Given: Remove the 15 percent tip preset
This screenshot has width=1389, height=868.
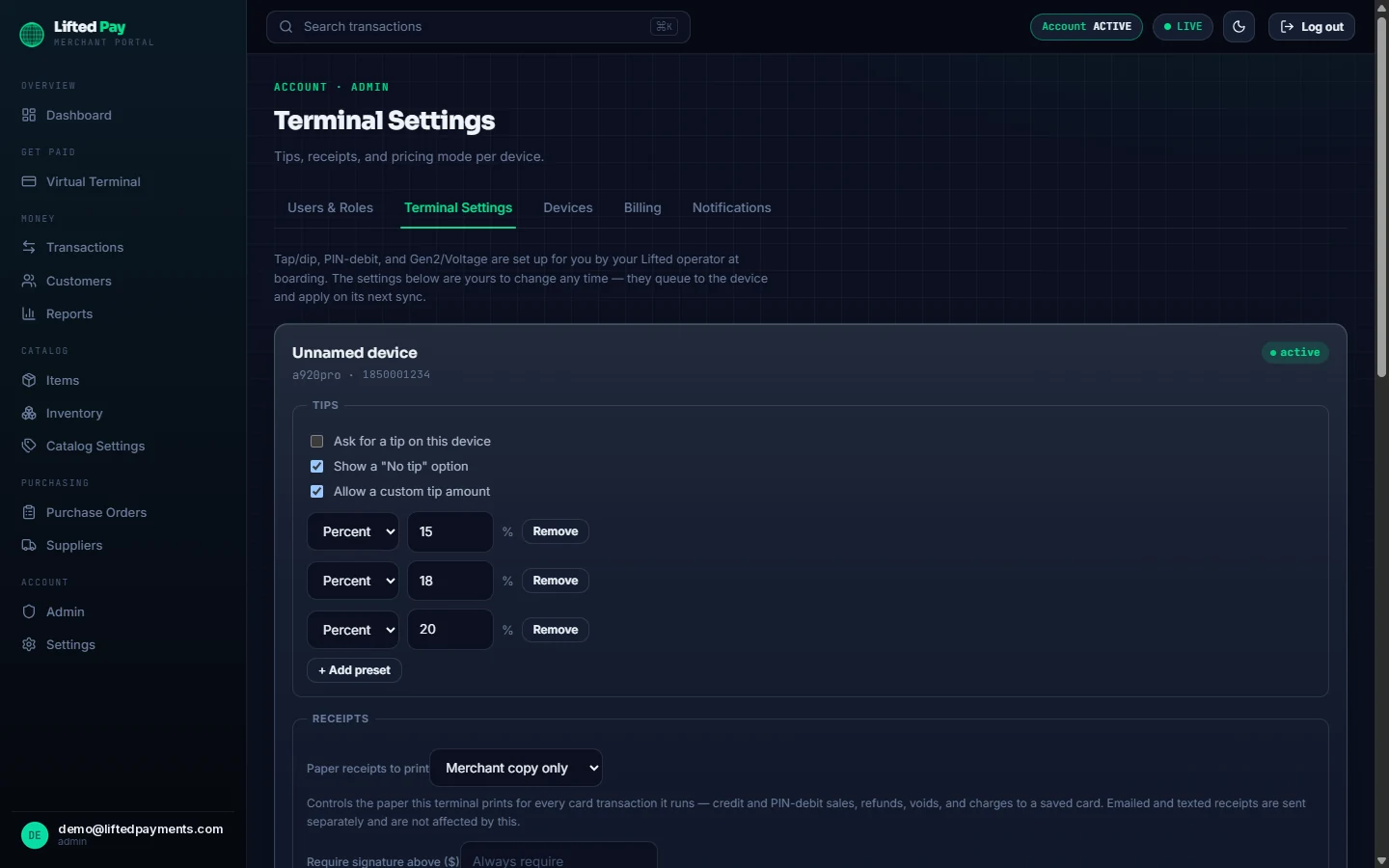Looking at the screenshot, I should click(x=556, y=531).
